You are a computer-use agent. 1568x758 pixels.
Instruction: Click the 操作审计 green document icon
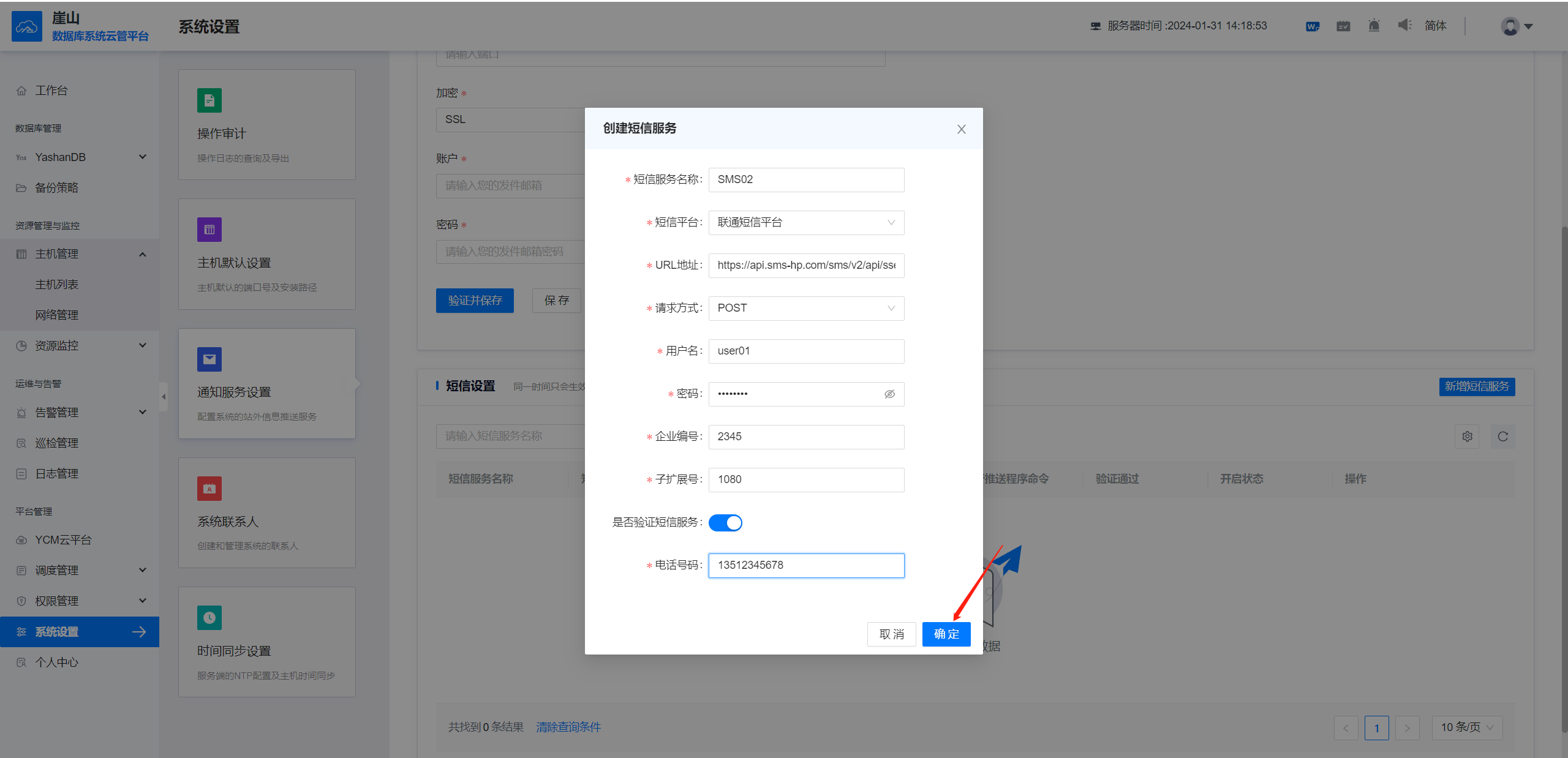[209, 100]
